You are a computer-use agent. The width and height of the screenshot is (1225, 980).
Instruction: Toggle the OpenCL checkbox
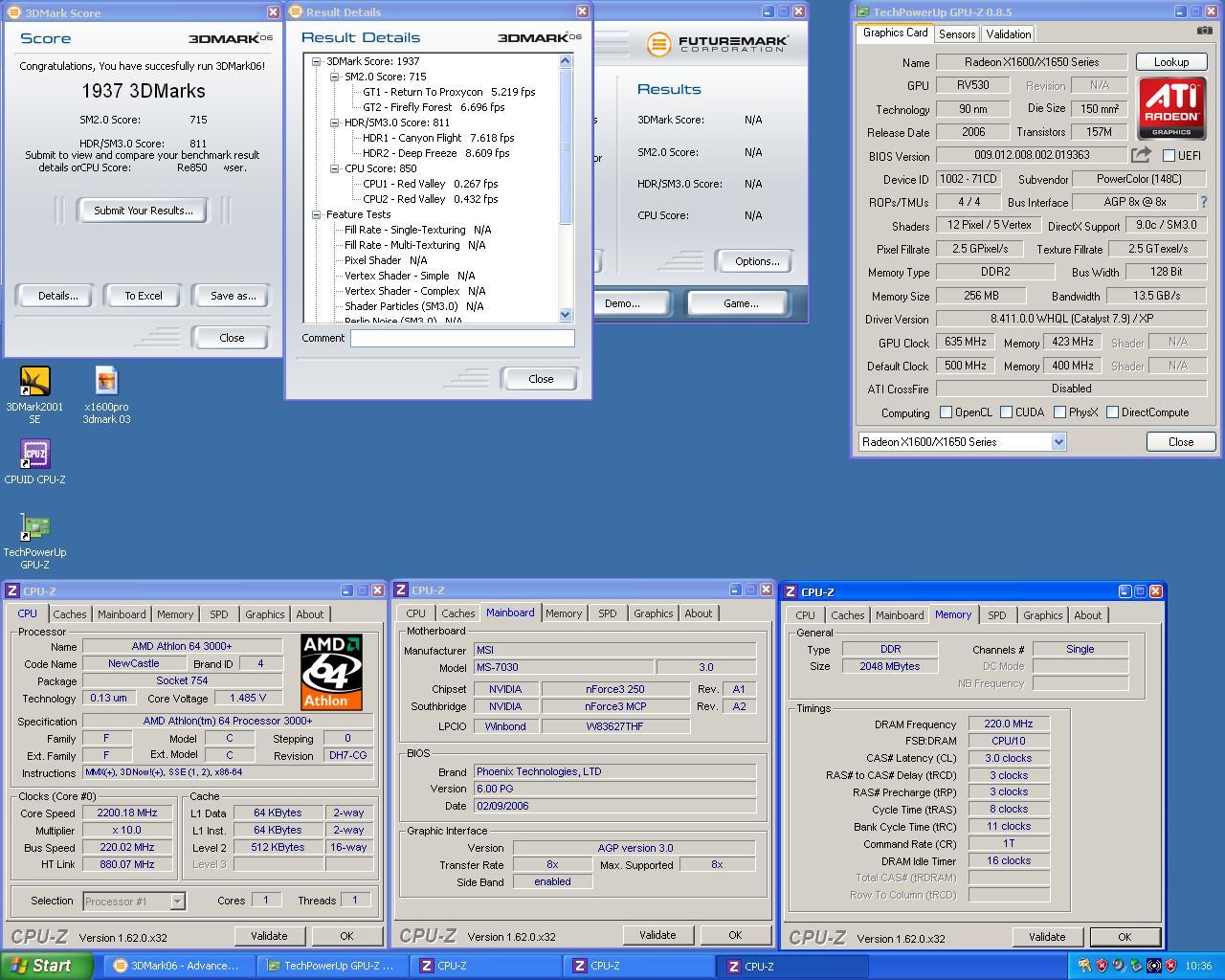coord(946,412)
